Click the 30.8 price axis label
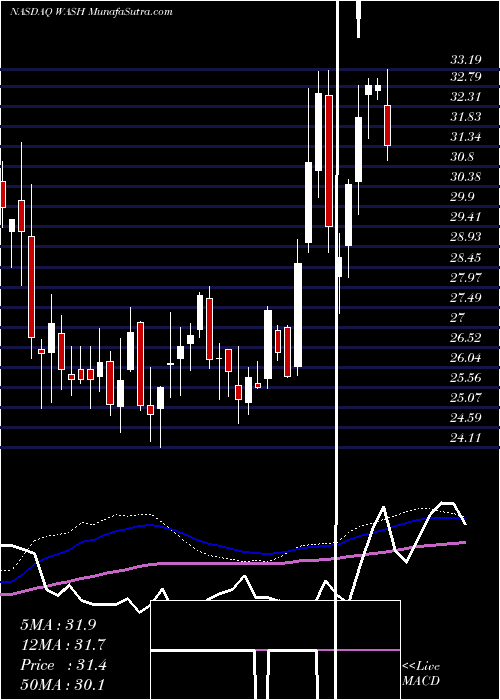Viewport: 500px width, 700px height. (462, 157)
